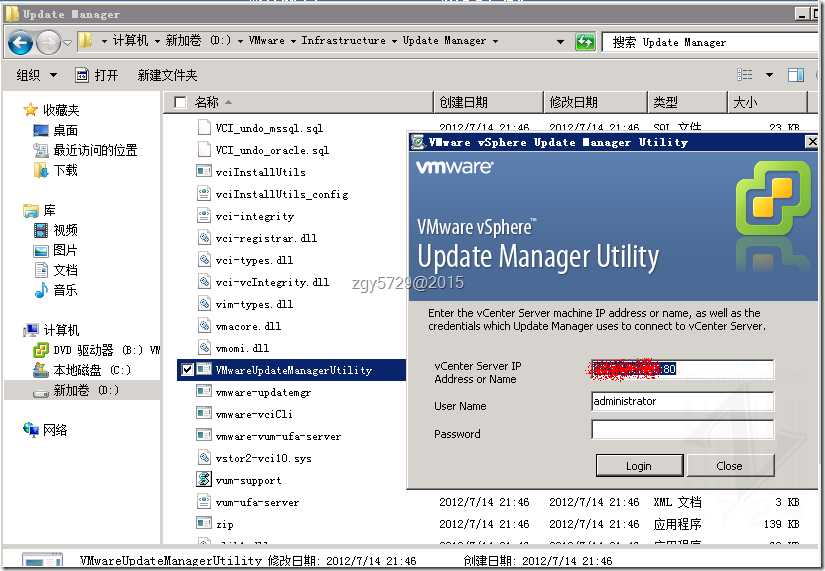Click 计算机 segment in address breadcrumb
The height and width of the screenshot is (571, 825).
[x=130, y=41]
